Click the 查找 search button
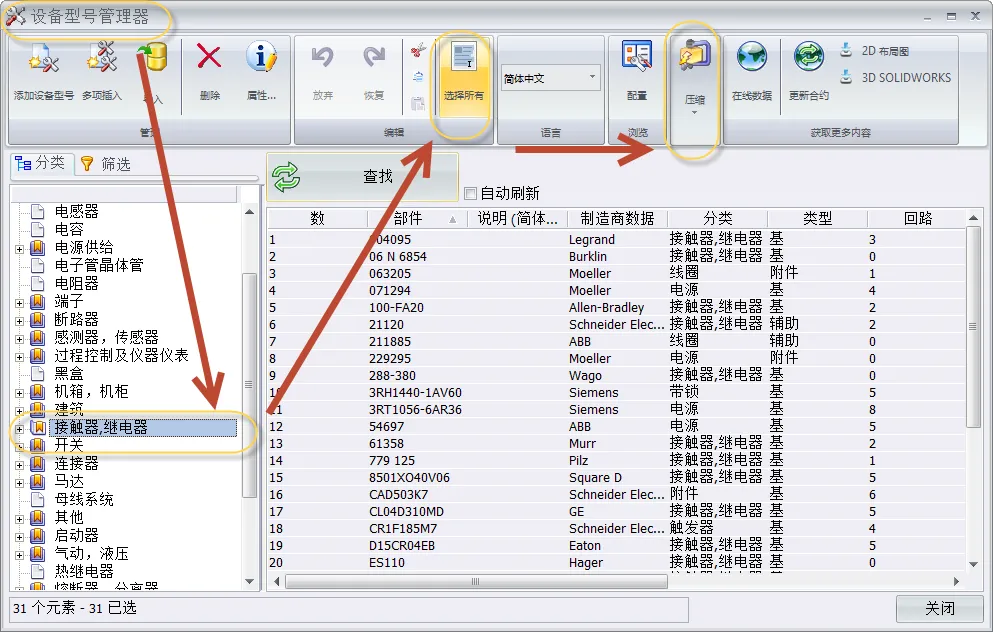Screen dimensions: 993x632 click(362, 177)
